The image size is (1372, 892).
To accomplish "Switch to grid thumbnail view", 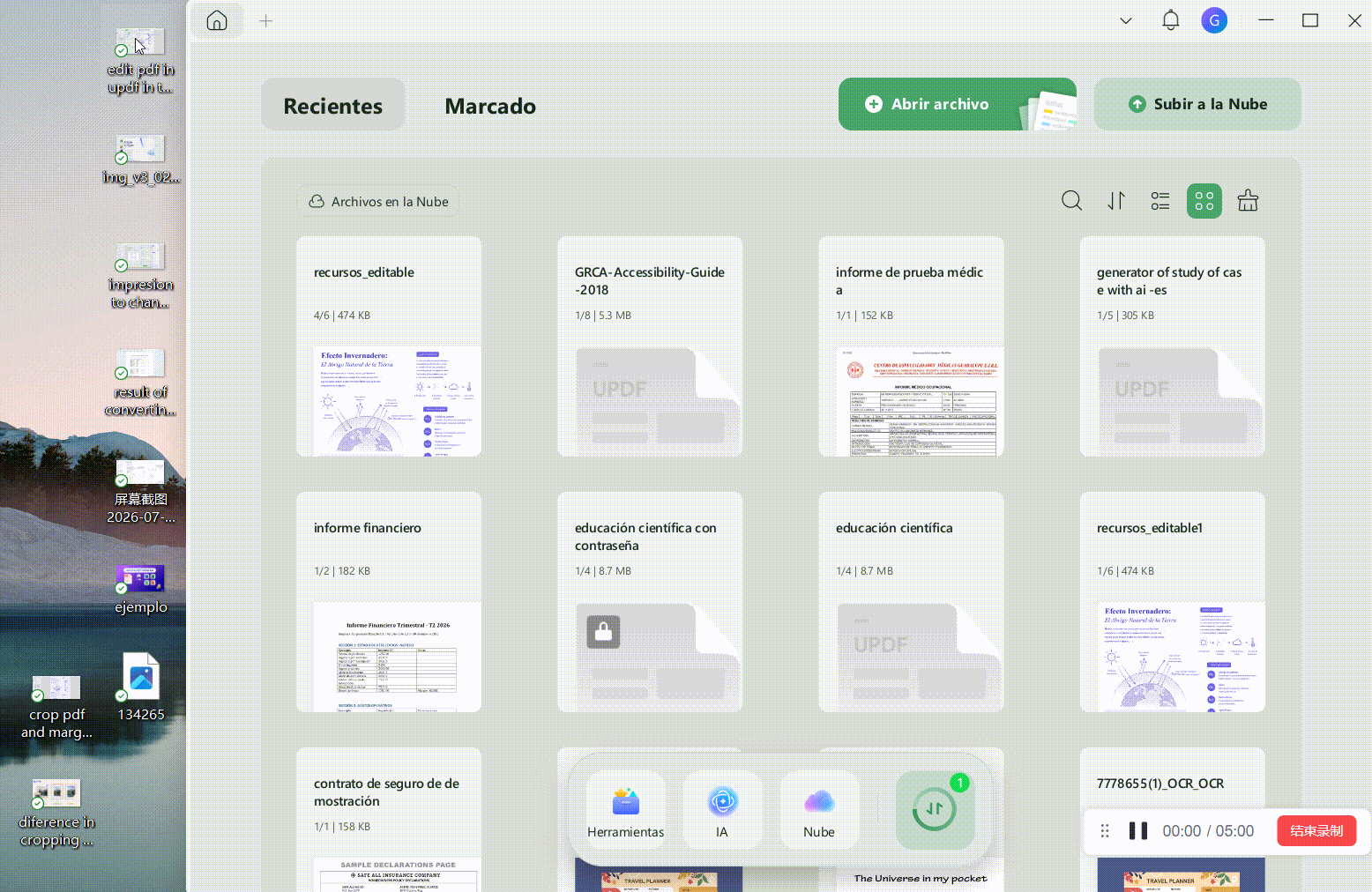I will [1204, 201].
